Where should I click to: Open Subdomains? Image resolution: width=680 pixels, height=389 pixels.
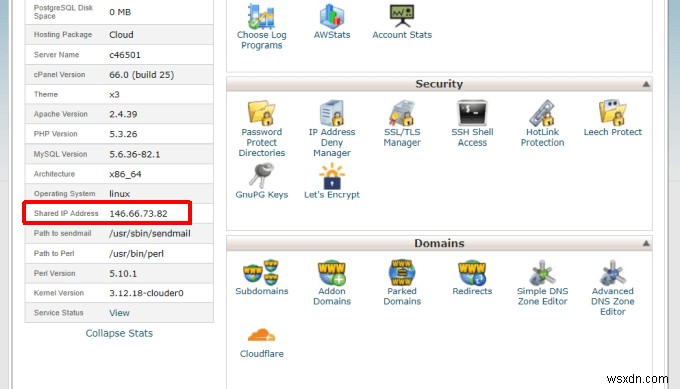point(262,278)
